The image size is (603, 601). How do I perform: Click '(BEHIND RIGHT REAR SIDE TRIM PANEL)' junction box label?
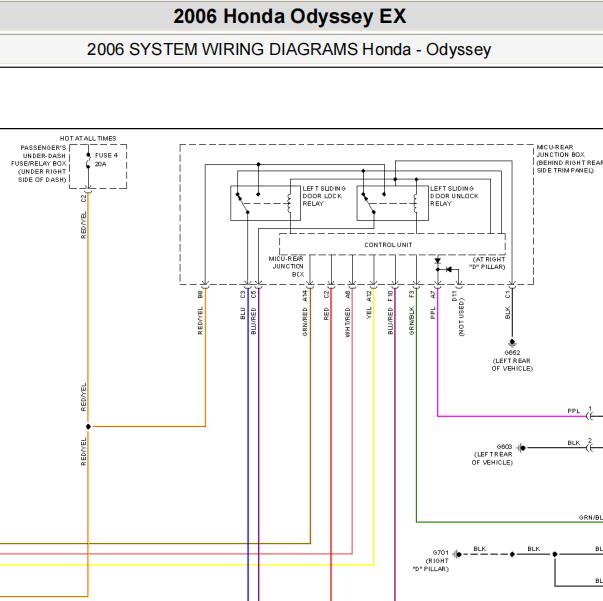(570, 166)
